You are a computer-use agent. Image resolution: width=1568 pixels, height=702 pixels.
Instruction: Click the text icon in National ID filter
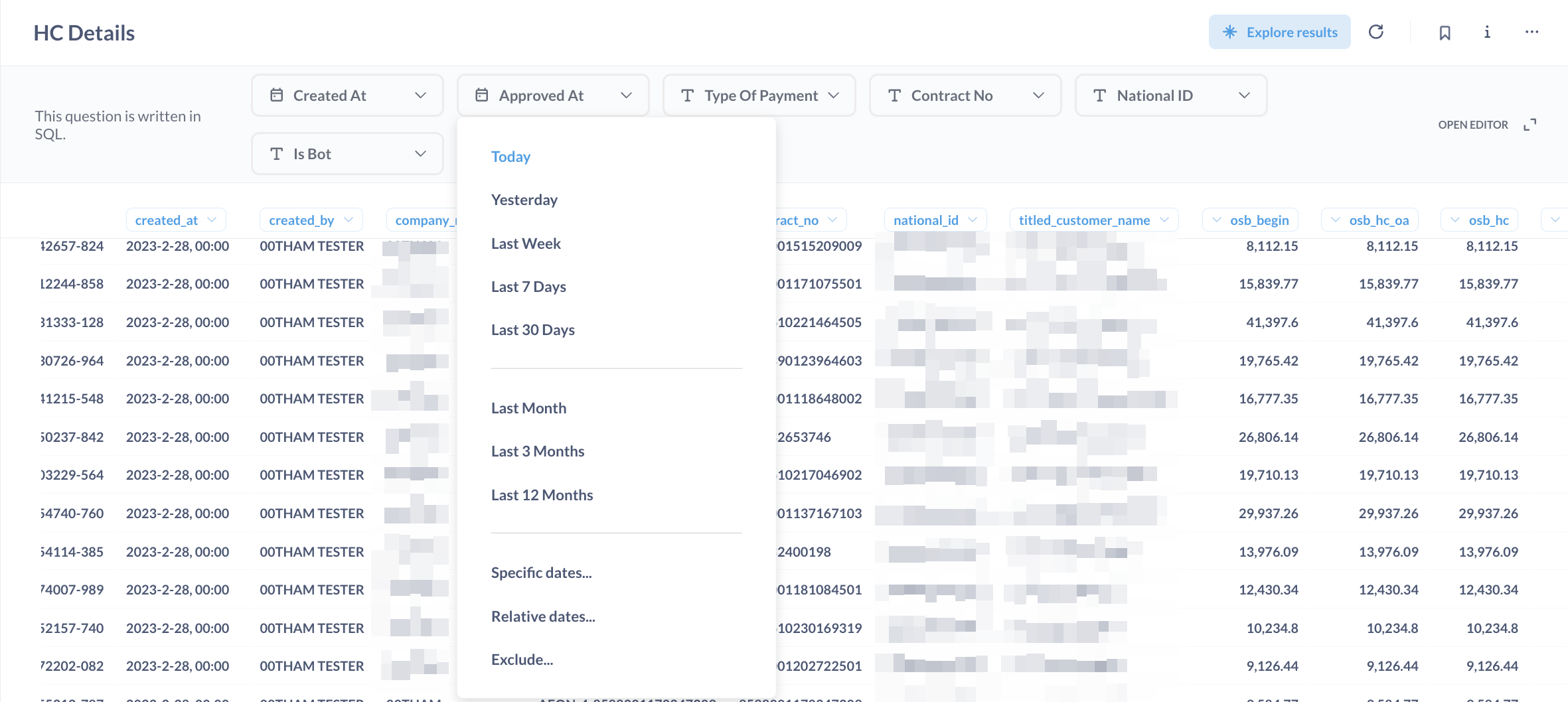pyautogui.click(x=1100, y=96)
